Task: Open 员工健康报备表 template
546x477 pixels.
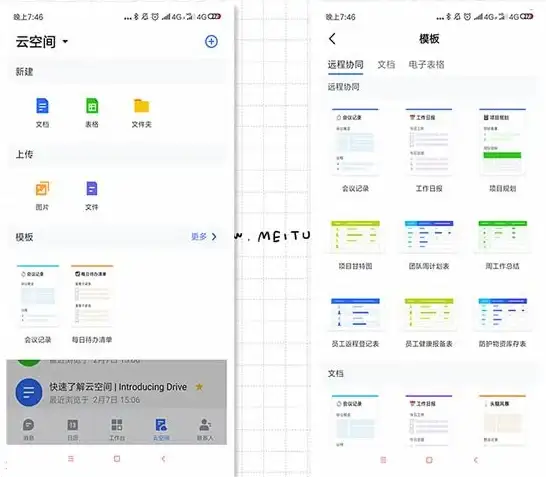Action: coord(429,323)
